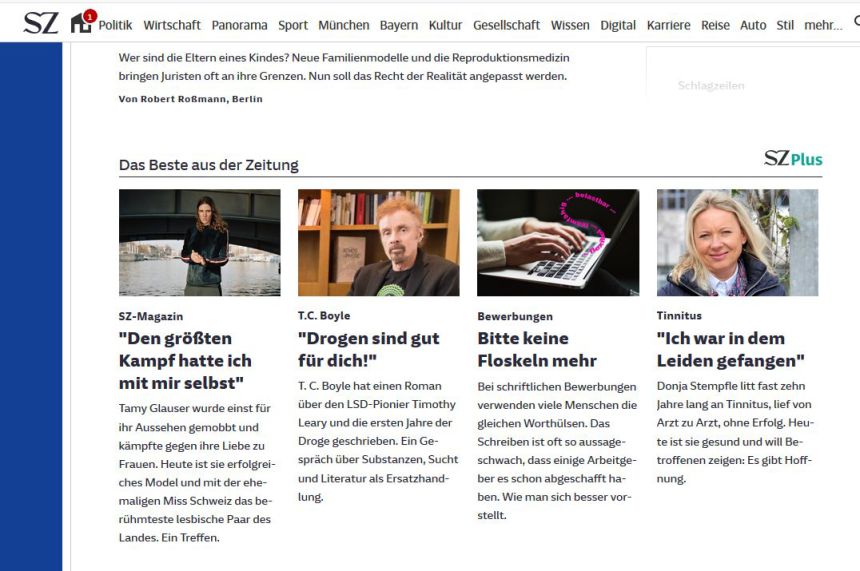Click the Schlagzeilen sidebar heading

click(711, 86)
